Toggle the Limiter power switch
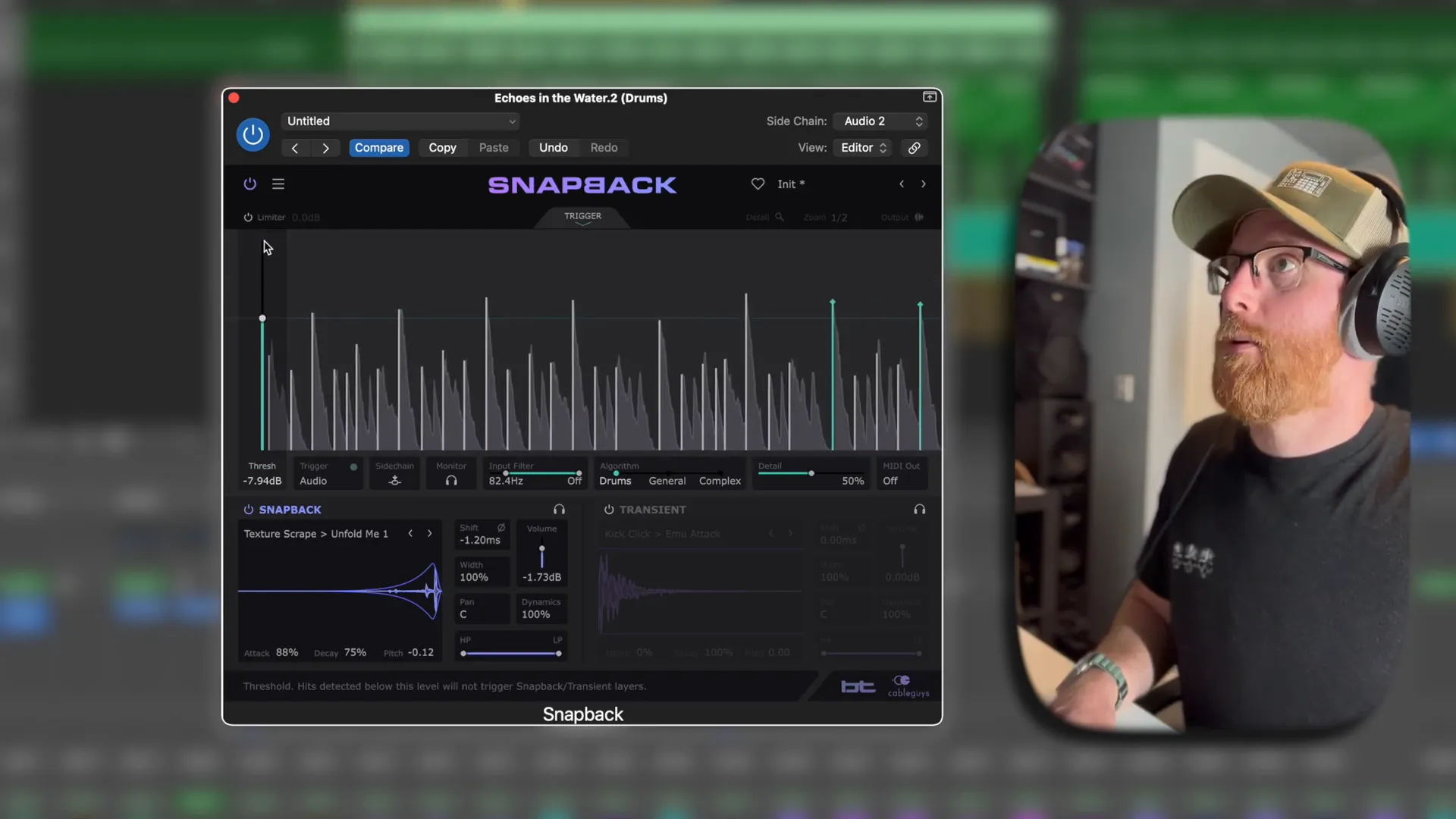The height and width of the screenshot is (819, 1456). click(x=248, y=218)
